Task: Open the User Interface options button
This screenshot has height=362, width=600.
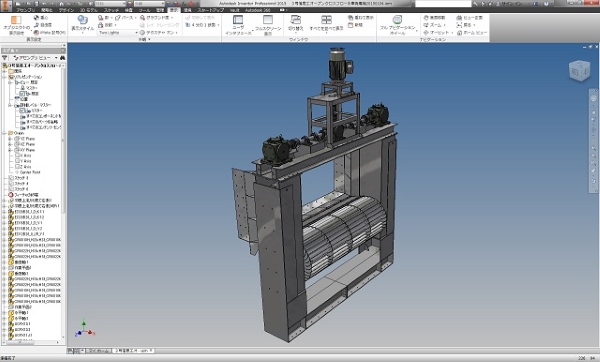Action: coord(238,25)
